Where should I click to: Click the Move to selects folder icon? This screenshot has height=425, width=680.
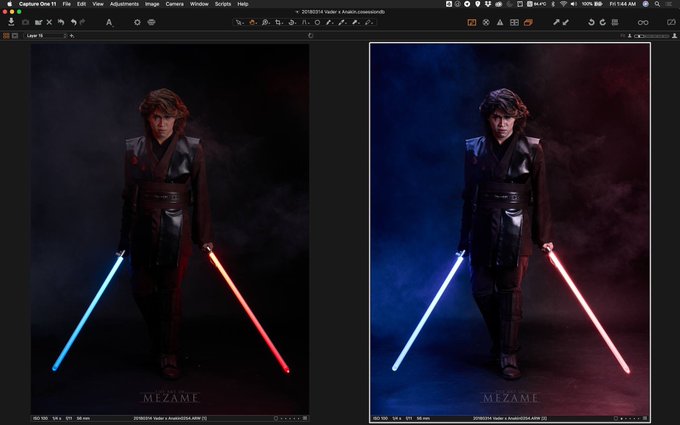tap(38, 22)
